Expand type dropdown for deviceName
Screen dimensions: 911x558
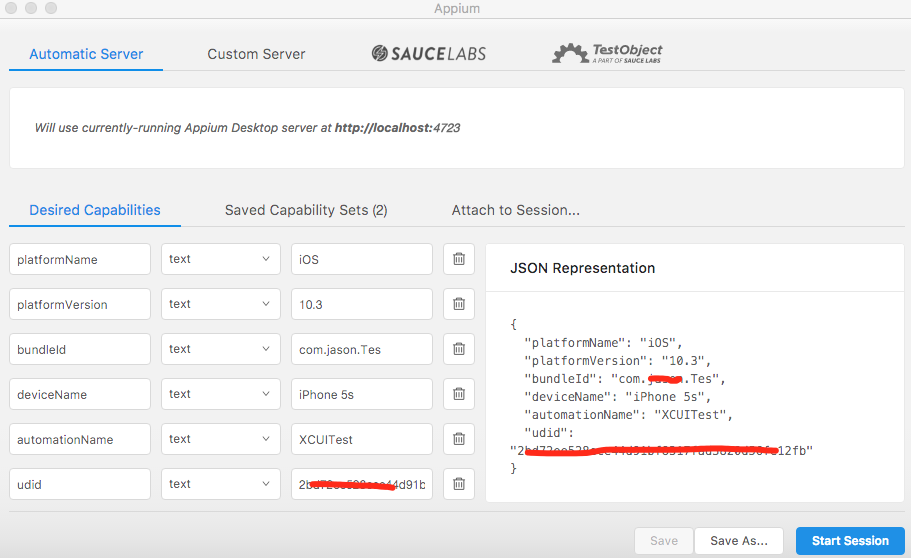[221, 394]
